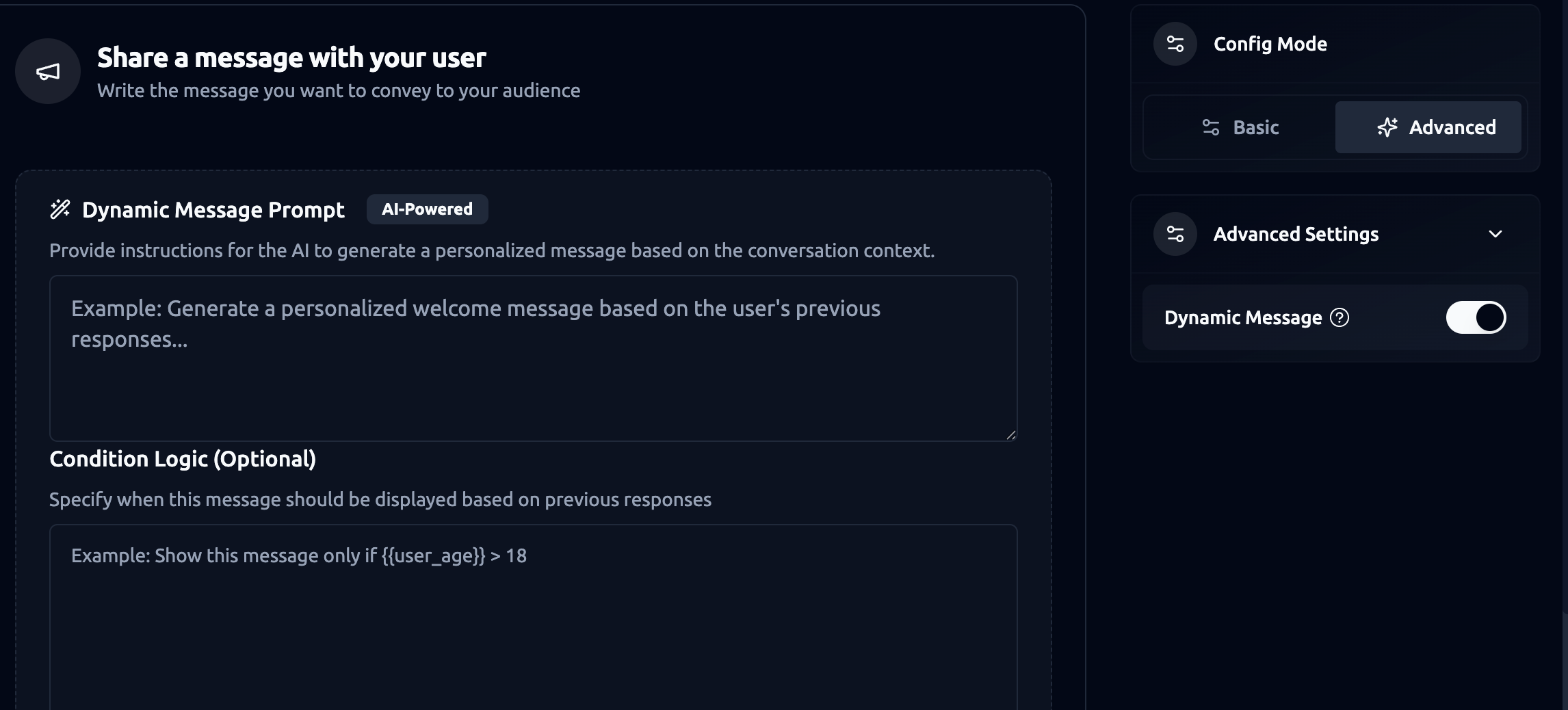Click the Config Mode sliders icon
The image size is (1568, 710).
pos(1175,44)
